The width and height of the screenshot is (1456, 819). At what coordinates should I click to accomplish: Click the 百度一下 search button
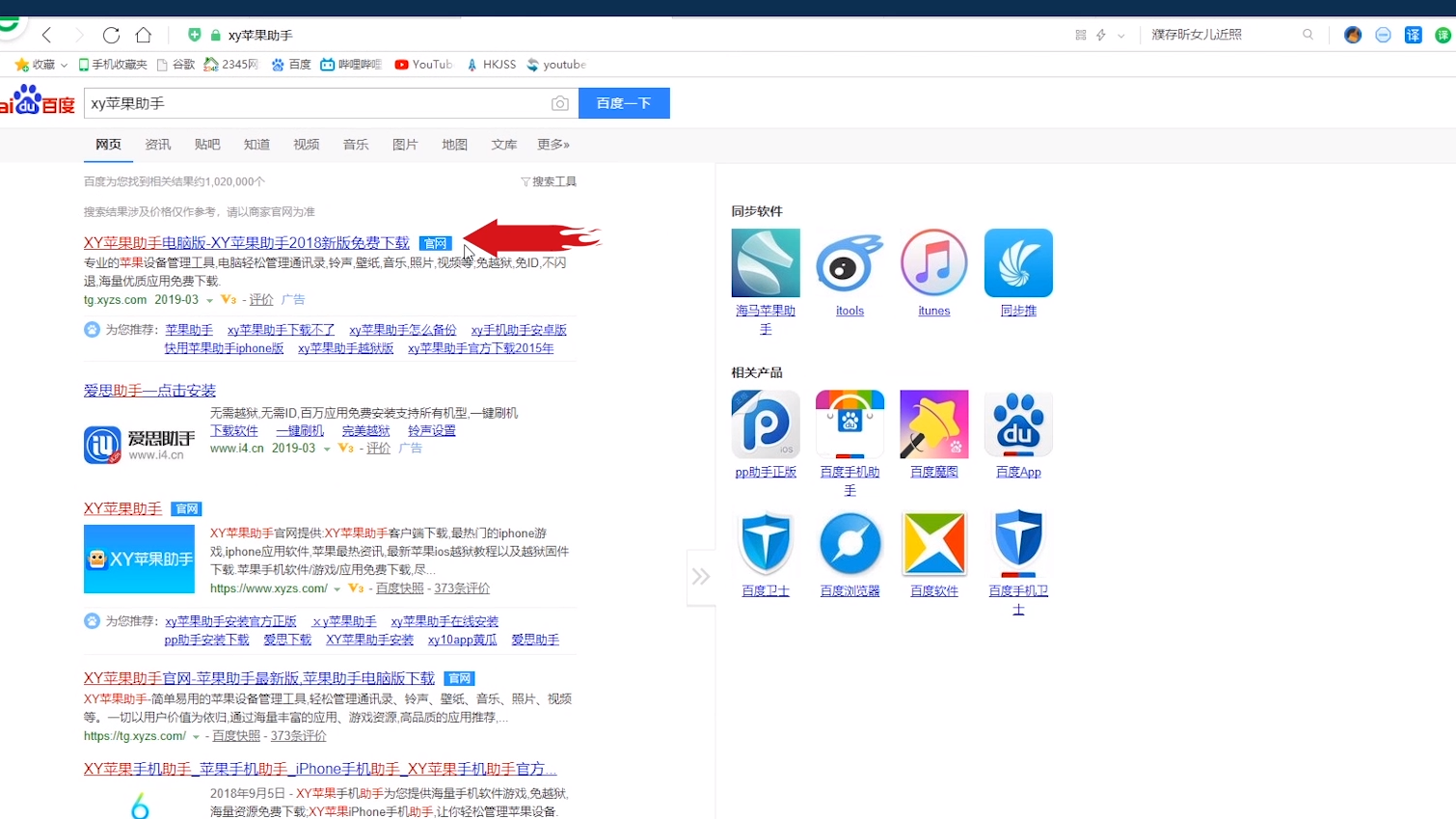(624, 103)
